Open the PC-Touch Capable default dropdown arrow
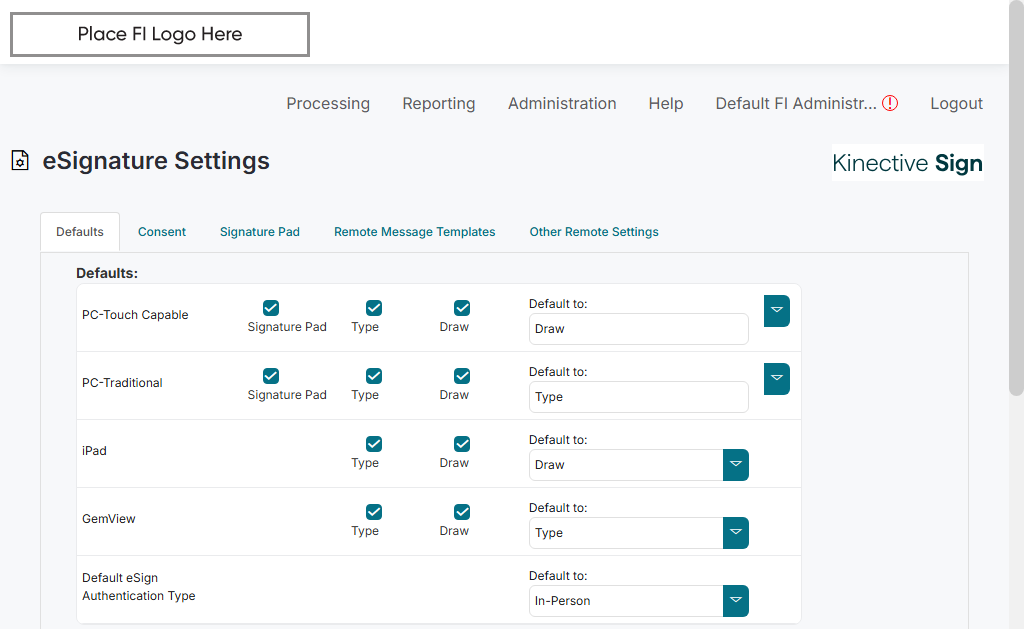The width and height of the screenshot is (1024, 629). pos(777,311)
